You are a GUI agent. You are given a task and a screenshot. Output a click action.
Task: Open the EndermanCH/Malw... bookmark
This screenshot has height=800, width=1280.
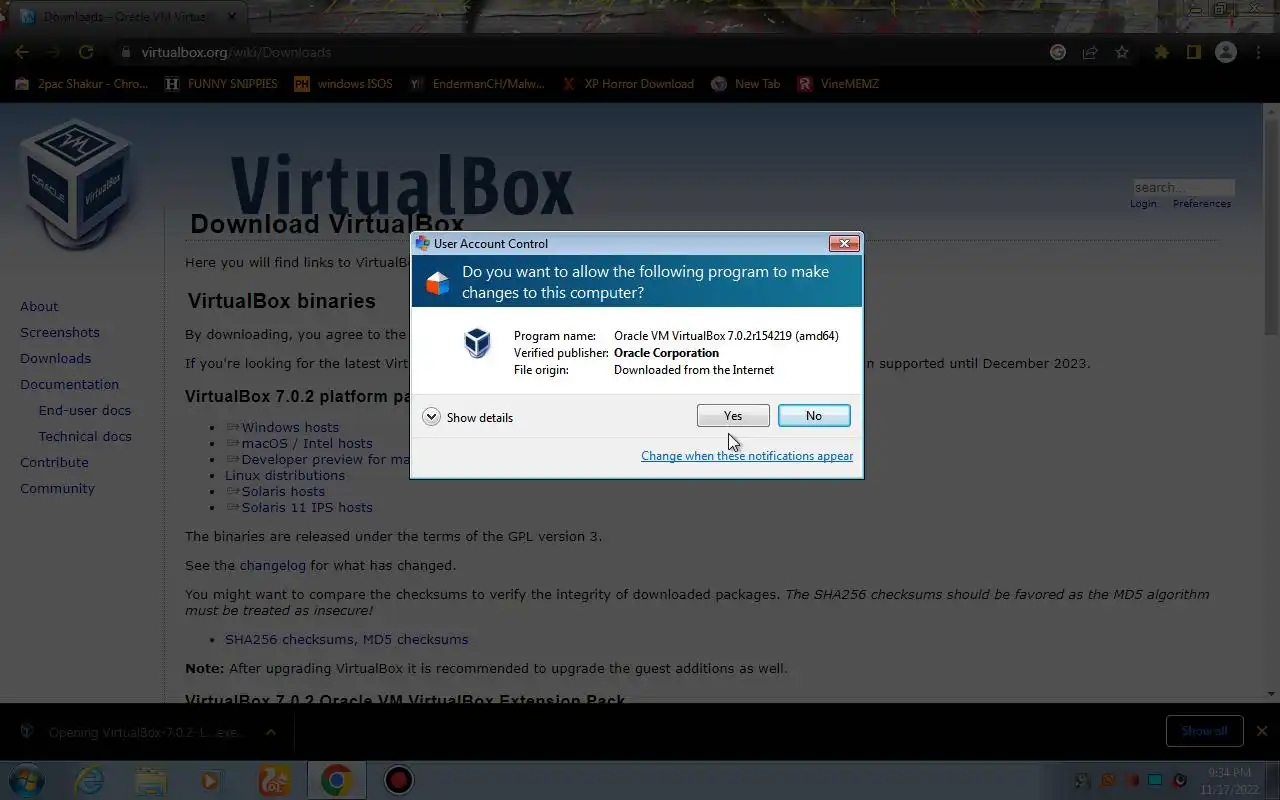tap(478, 84)
